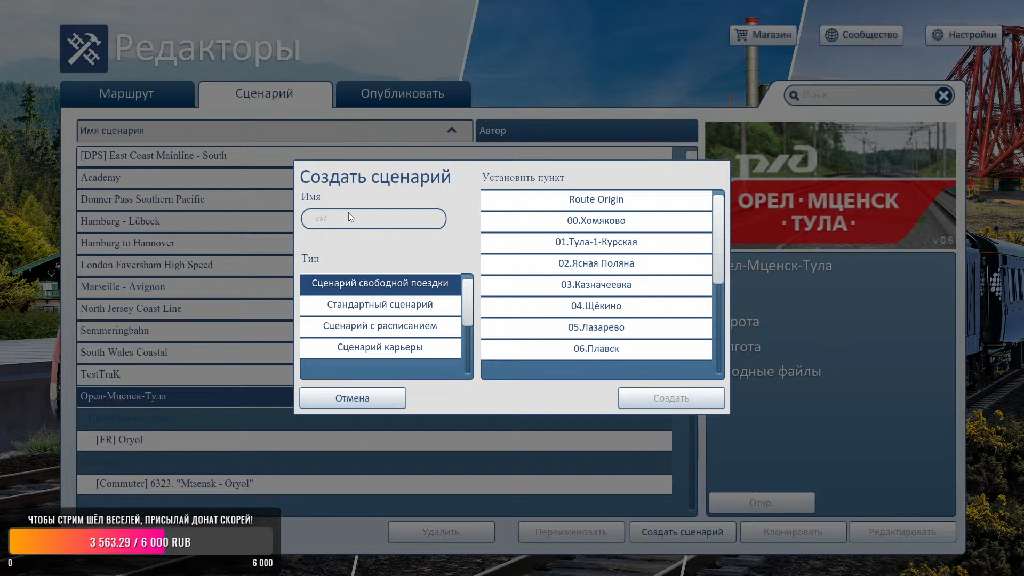Image resolution: width=1024 pixels, height=576 pixels.
Task: Click the donation goal progress bar
Action: tap(141, 543)
